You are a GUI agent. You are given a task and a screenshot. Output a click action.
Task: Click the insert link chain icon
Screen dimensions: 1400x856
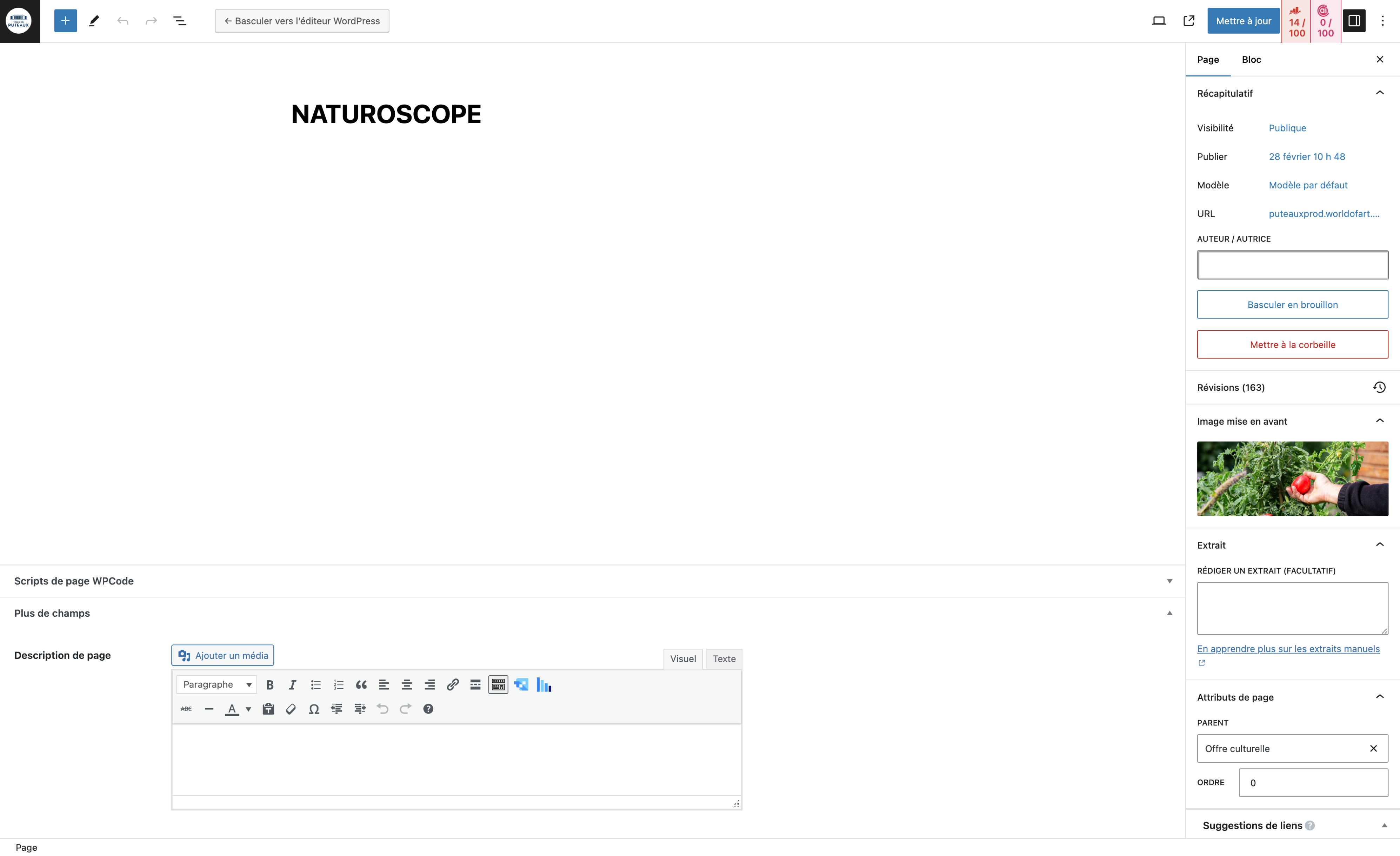(452, 685)
